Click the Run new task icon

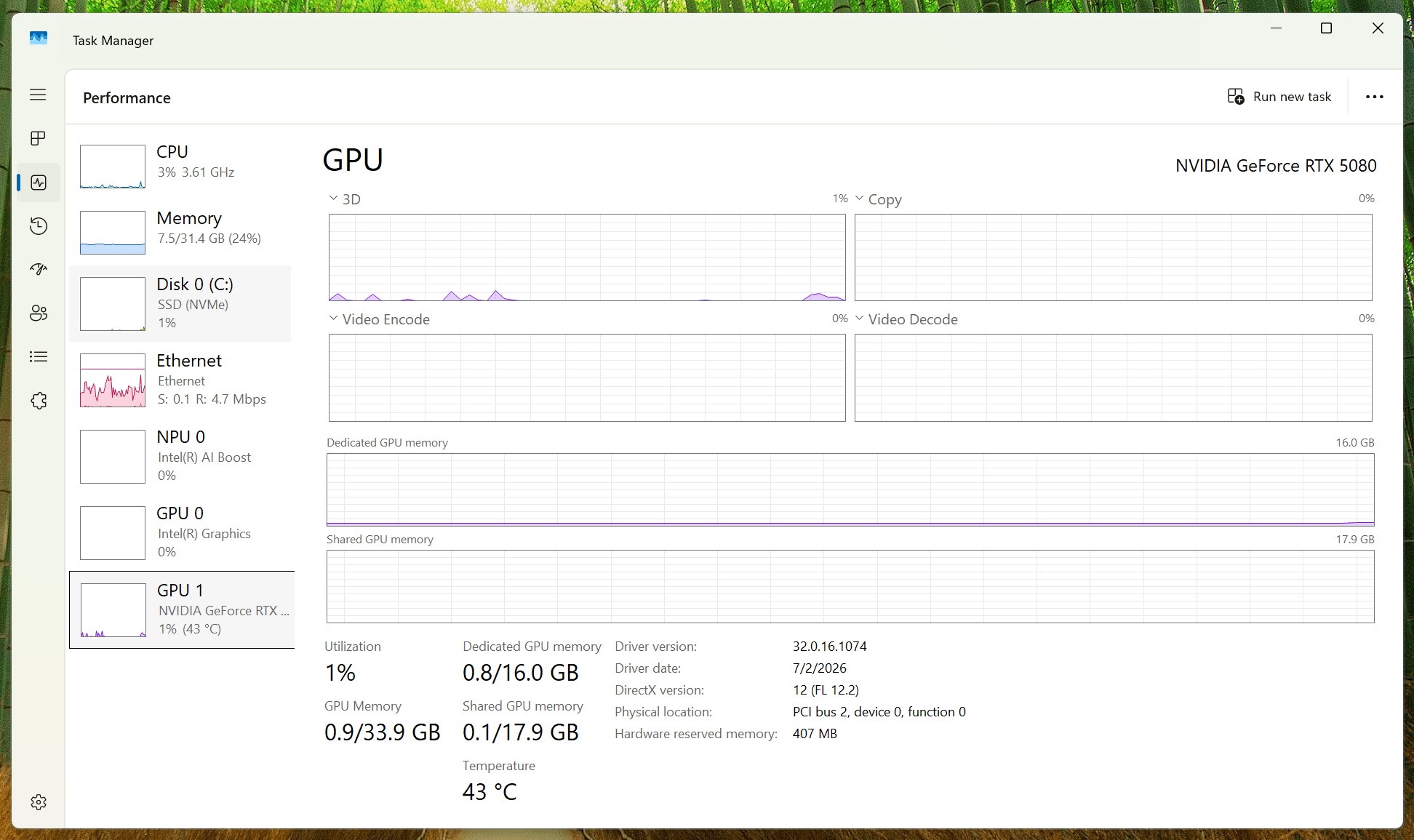(1236, 97)
